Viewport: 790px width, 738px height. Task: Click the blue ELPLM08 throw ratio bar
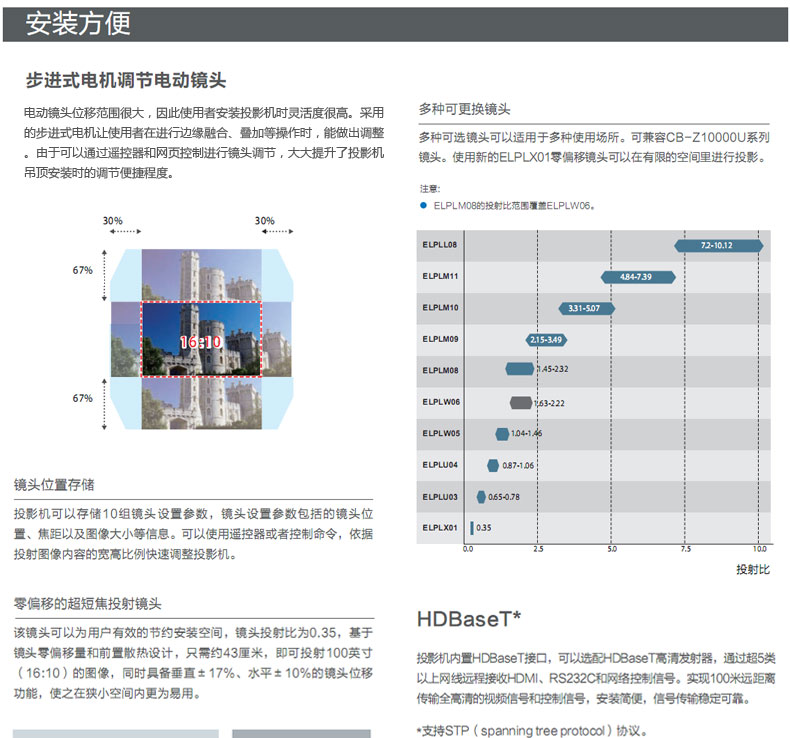tap(520, 370)
